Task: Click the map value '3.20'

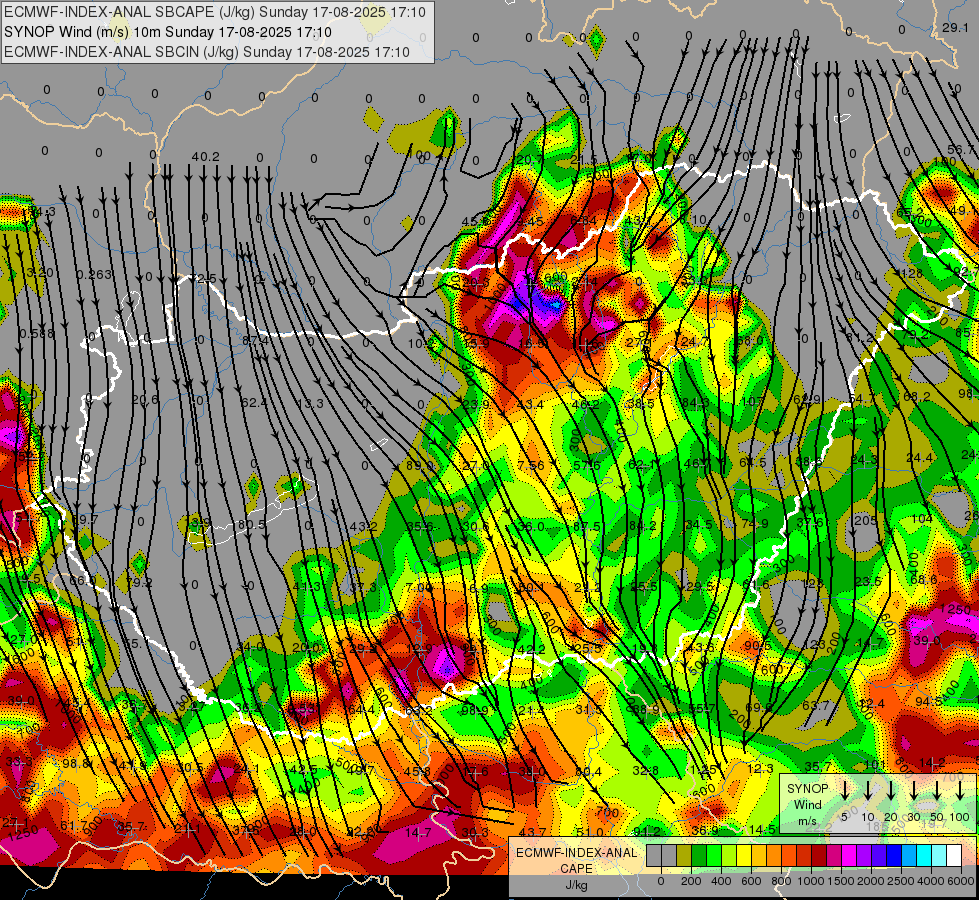Action: click(41, 272)
